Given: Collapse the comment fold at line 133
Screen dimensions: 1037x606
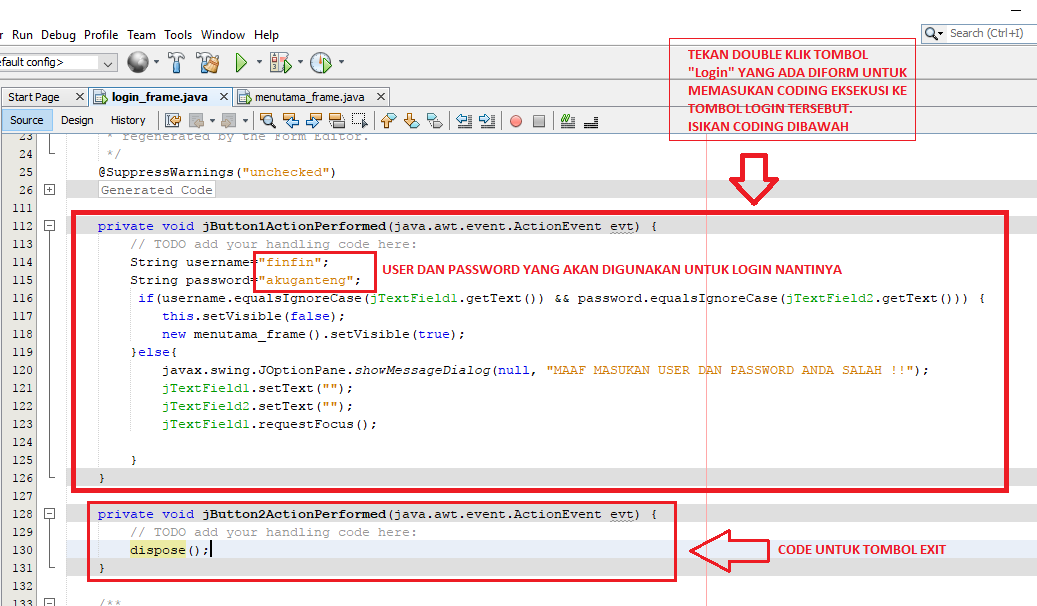Looking at the screenshot, I should pyautogui.click(x=50, y=602).
